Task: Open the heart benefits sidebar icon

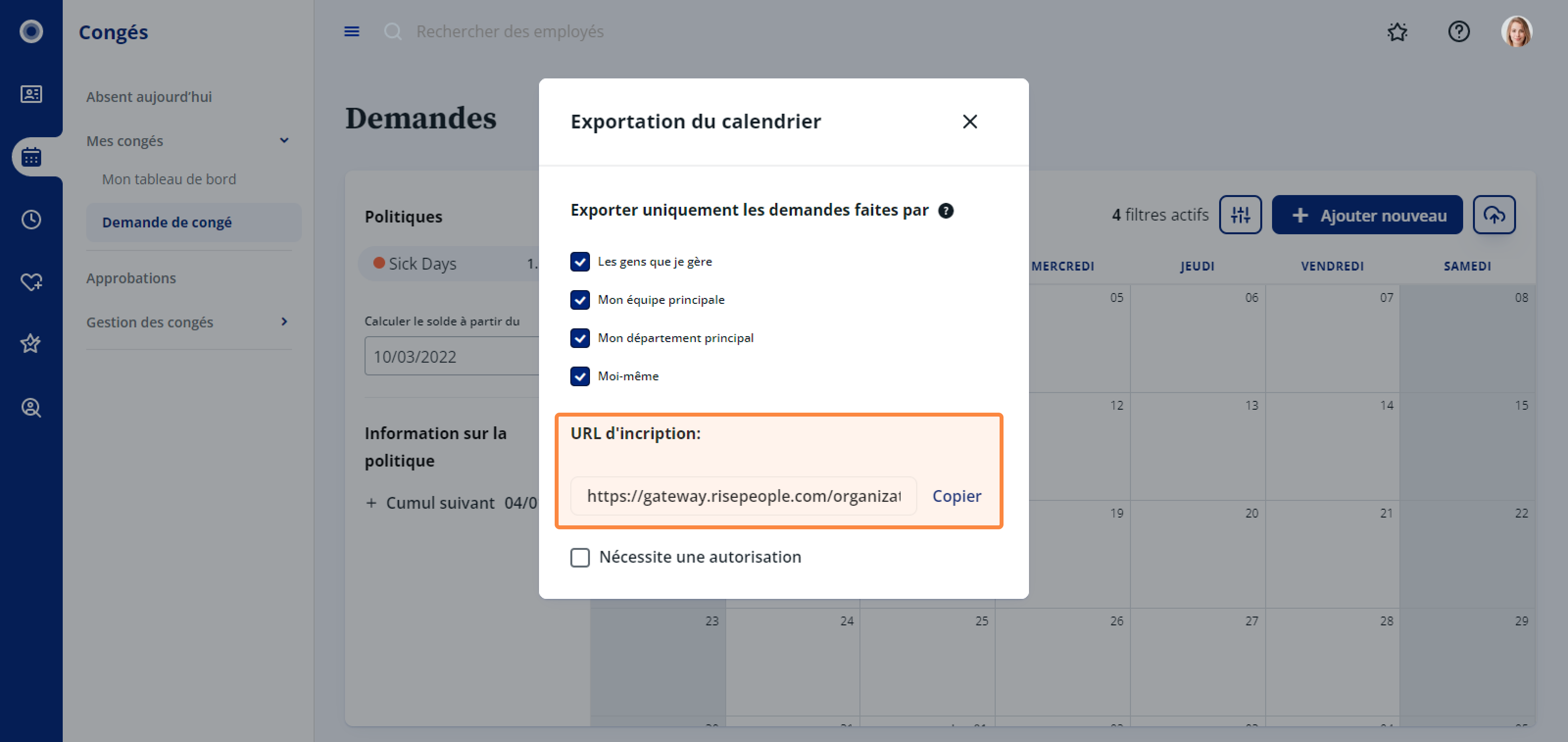Action: coord(31,282)
